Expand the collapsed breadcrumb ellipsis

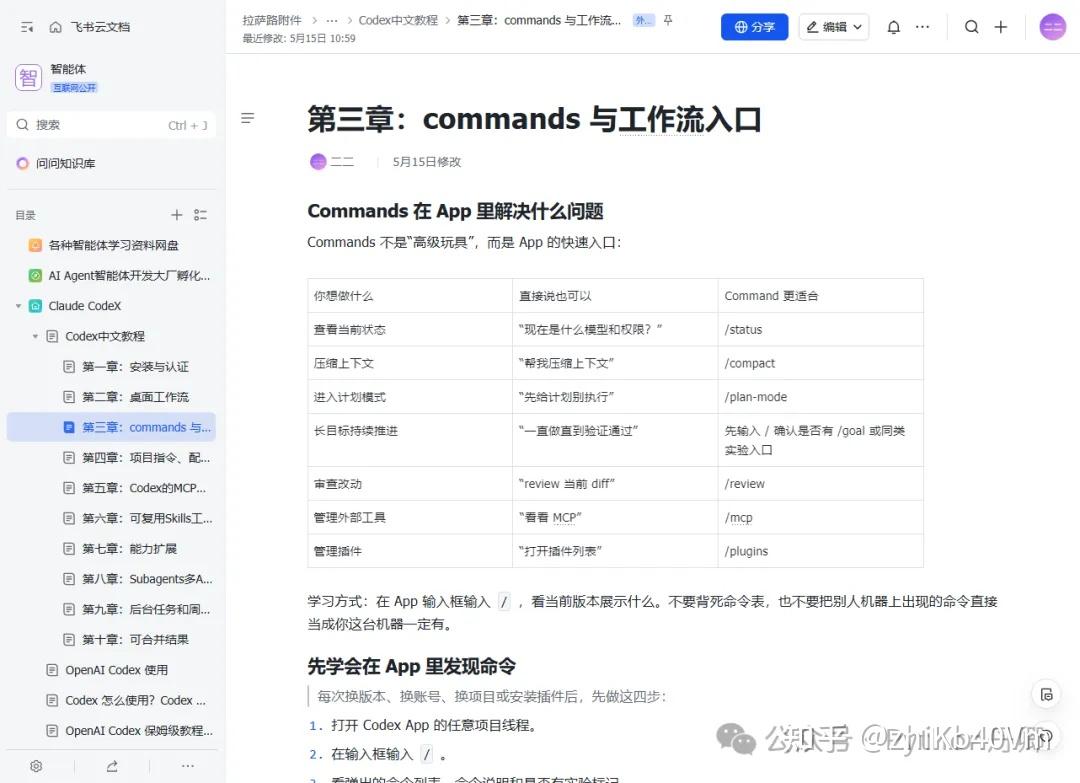pyautogui.click(x=332, y=21)
